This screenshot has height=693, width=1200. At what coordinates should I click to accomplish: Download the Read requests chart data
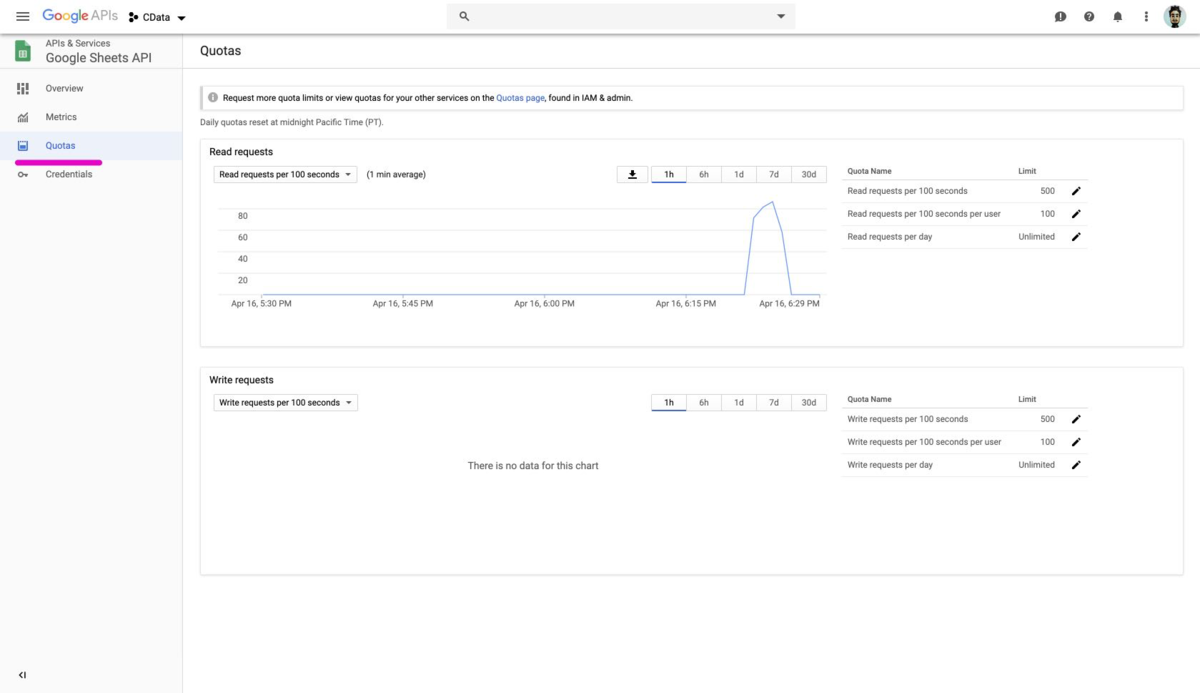tap(632, 174)
